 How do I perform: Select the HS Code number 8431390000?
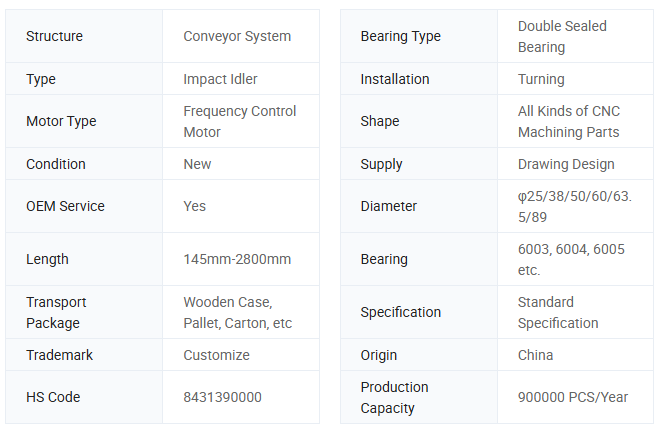pyautogui.click(x=222, y=397)
